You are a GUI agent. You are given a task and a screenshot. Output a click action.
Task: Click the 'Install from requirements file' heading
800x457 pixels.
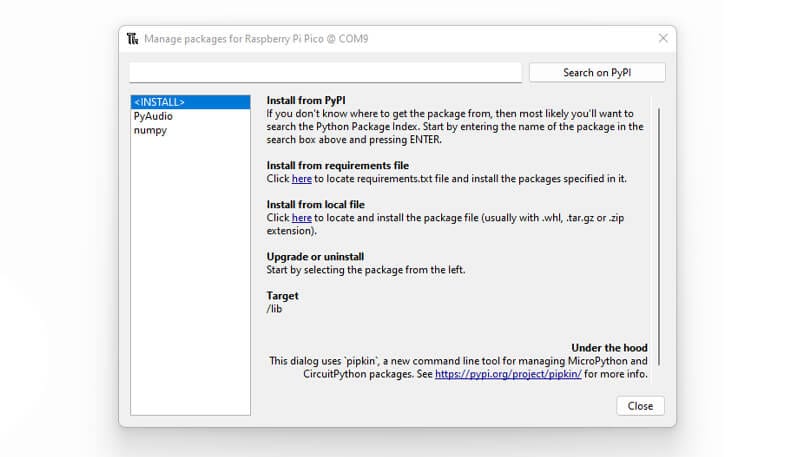pos(337,166)
